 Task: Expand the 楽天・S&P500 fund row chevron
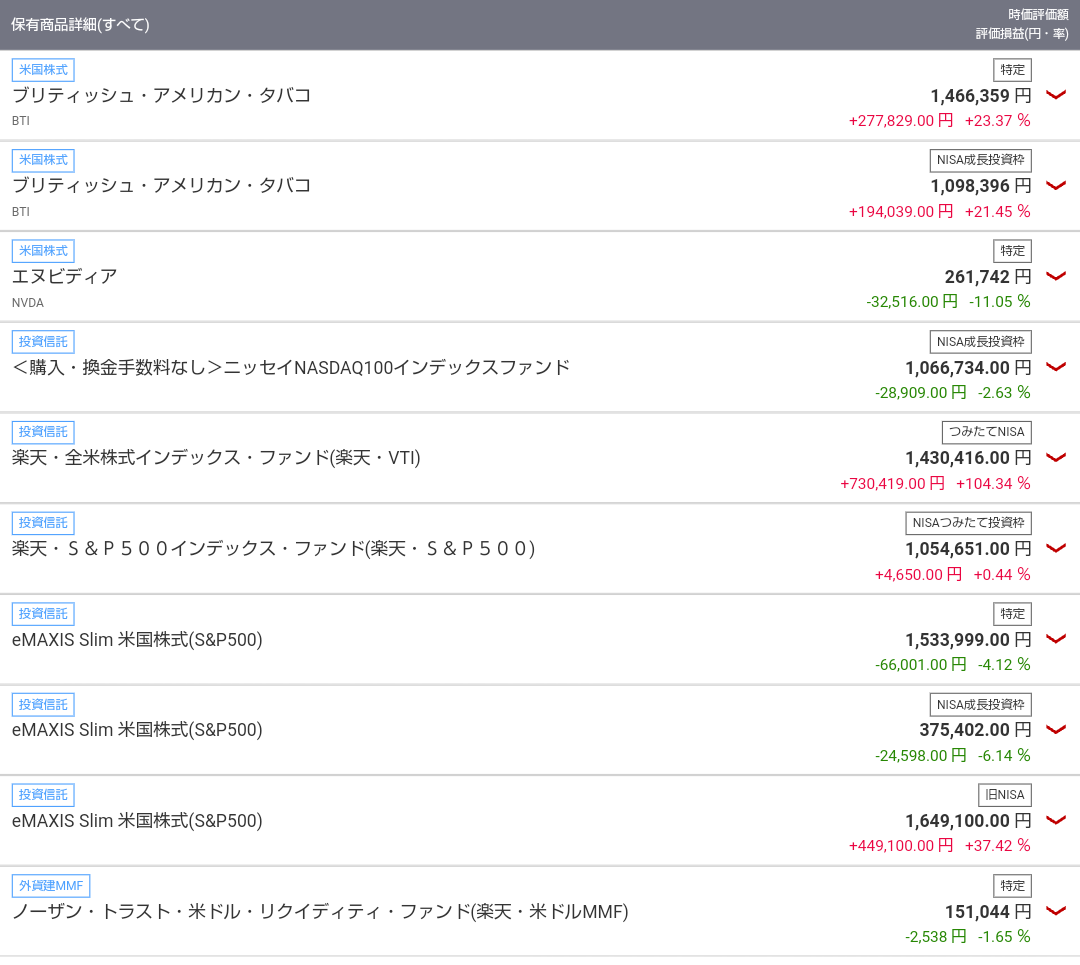(x=1056, y=548)
